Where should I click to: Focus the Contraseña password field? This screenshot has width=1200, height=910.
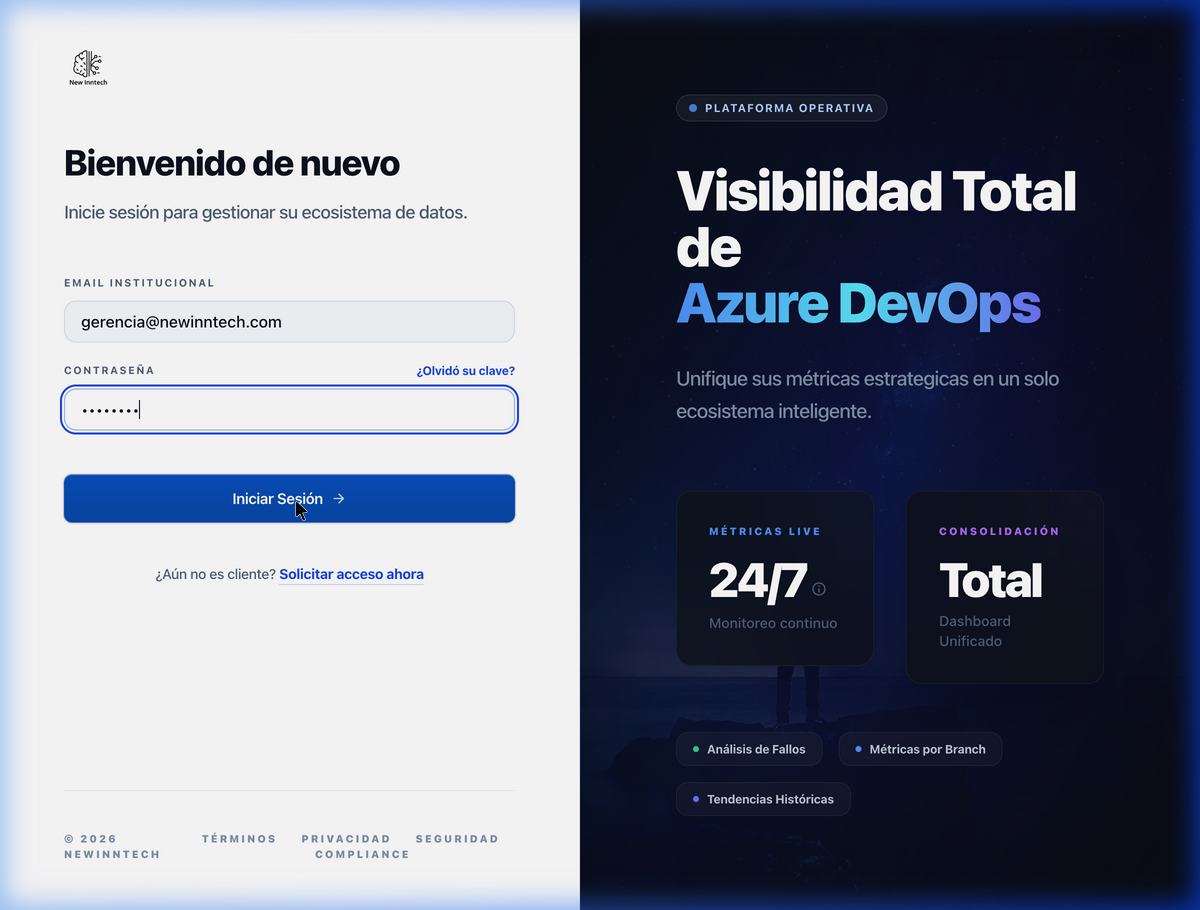[x=289, y=410]
